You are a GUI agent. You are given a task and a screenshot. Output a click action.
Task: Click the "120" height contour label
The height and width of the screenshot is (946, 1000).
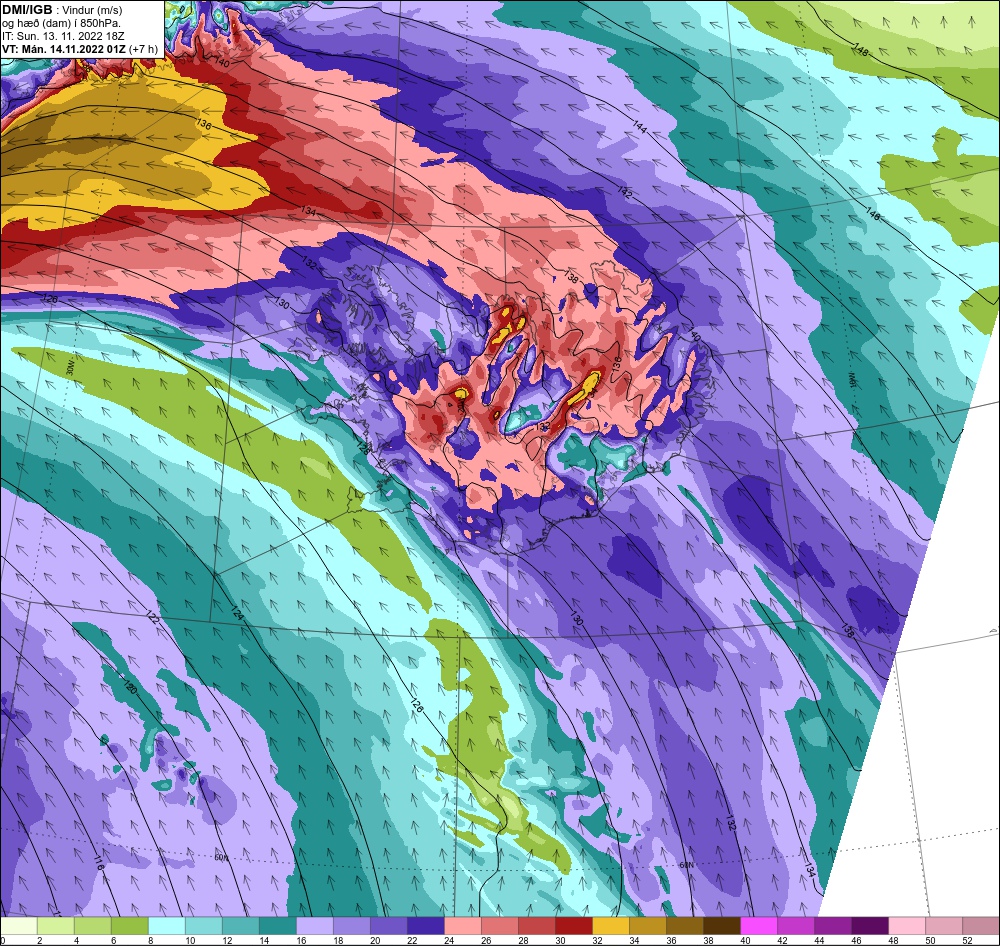(x=129, y=688)
